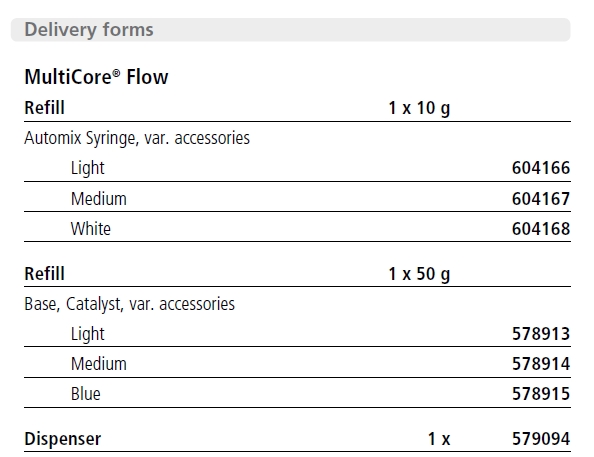
Task: Click the Medium row under 50 g refill
Action: click(x=297, y=364)
